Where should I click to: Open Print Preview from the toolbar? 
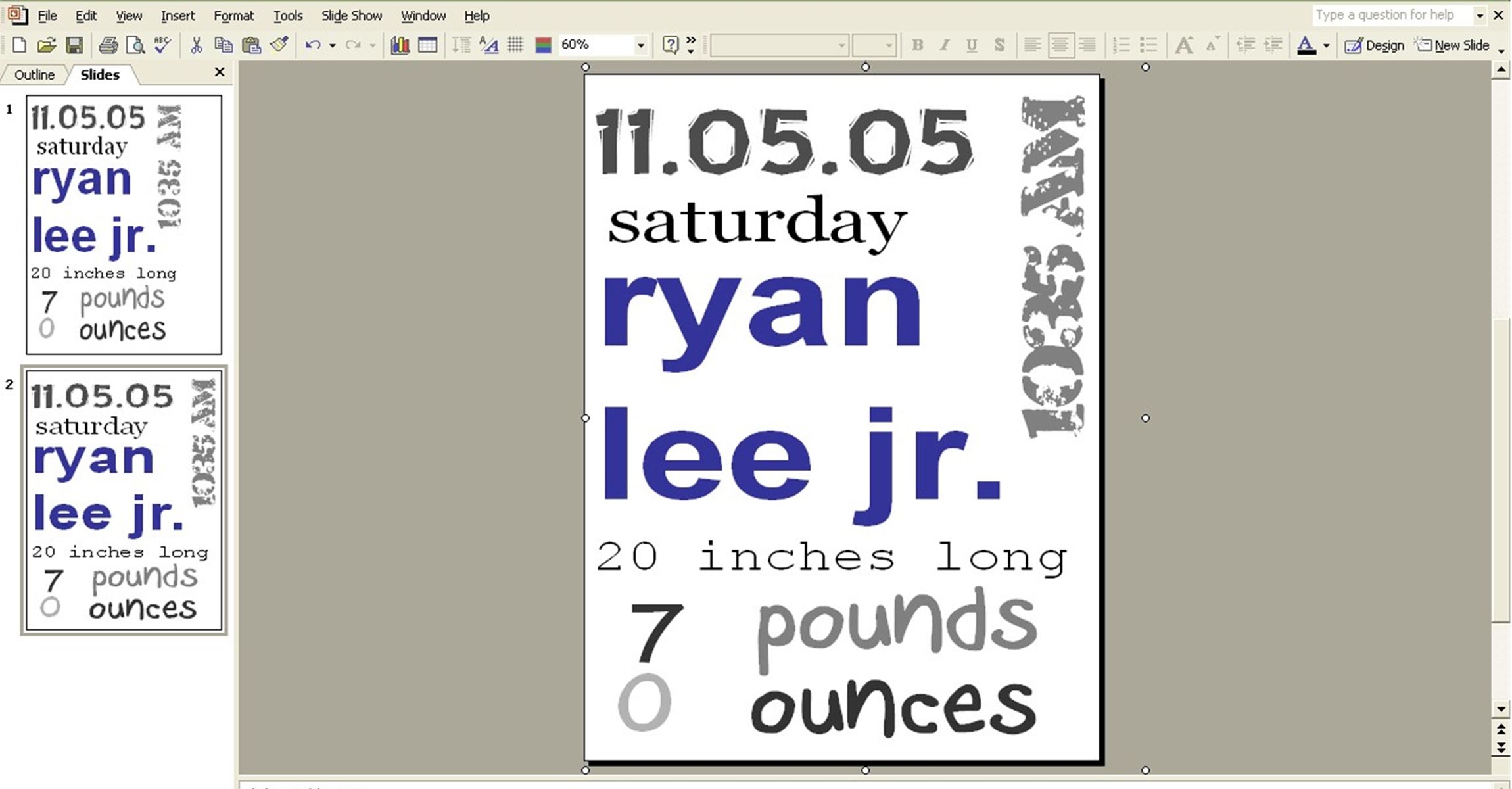coord(135,45)
